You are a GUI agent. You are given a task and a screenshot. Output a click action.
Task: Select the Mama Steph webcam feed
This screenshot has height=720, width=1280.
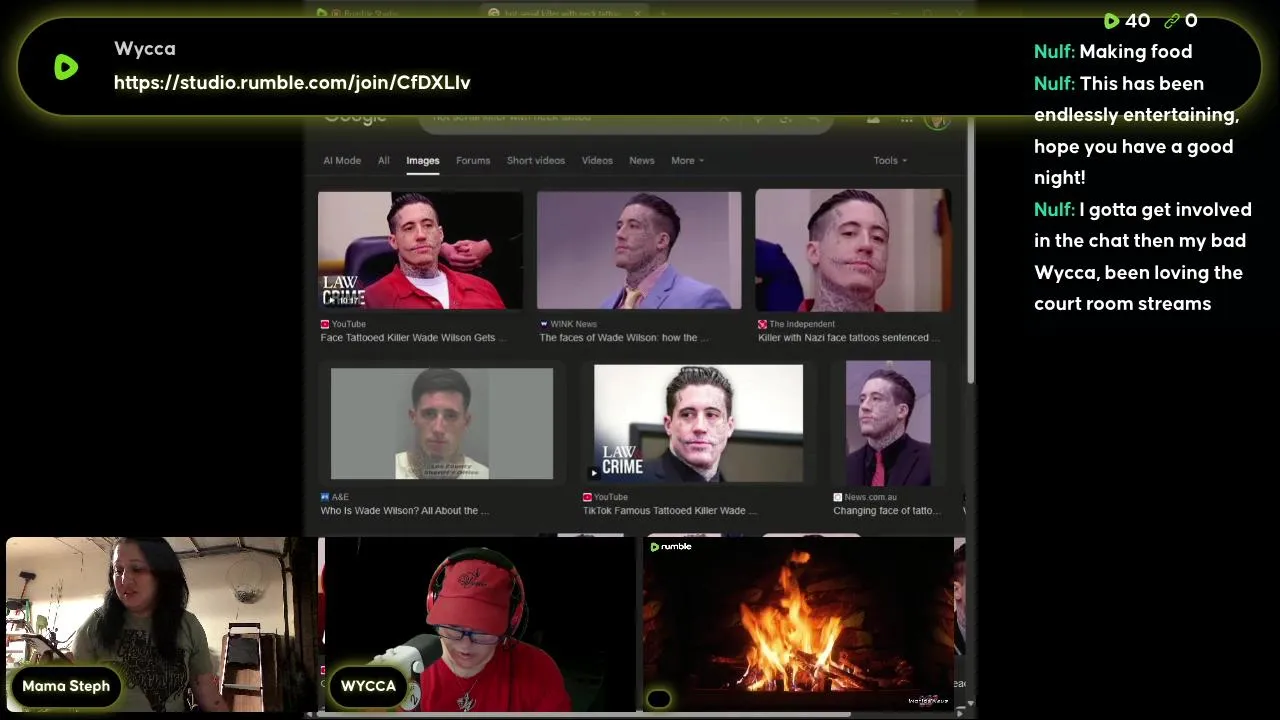(x=160, y=625)
